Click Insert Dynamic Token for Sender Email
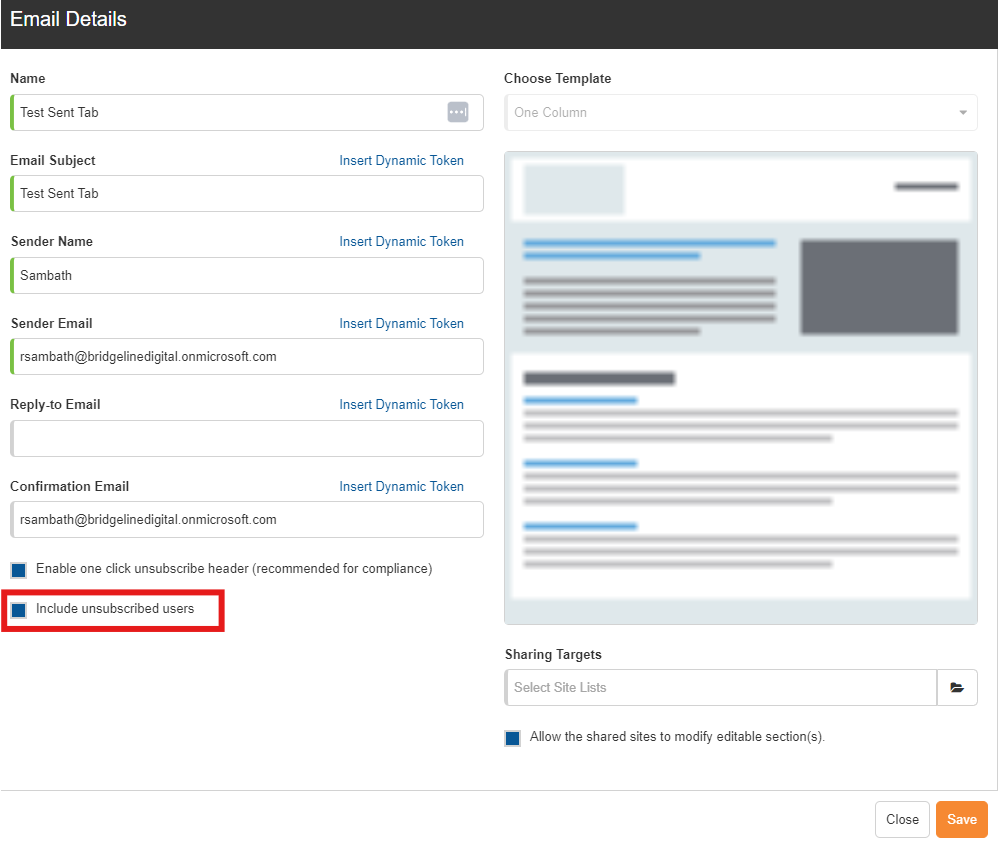Viewport: 998px width, 847px height. pos(401,323)
